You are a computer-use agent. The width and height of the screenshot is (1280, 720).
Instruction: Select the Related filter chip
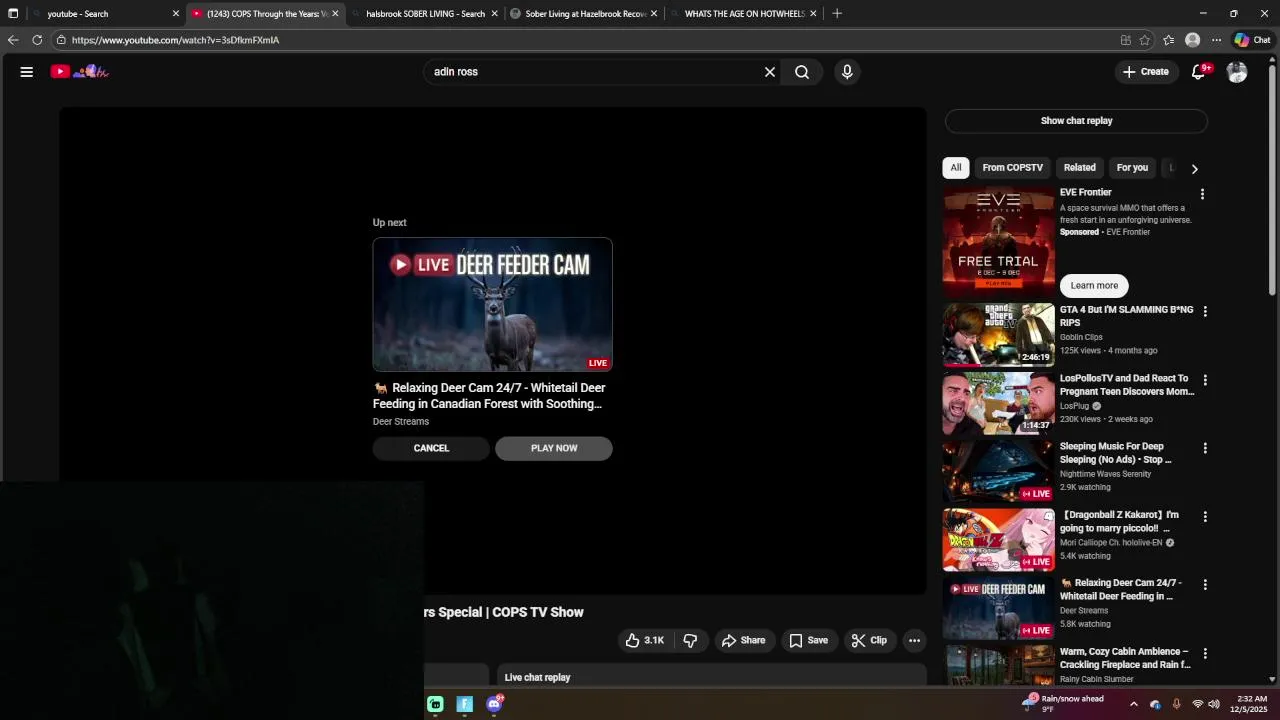pos(1080,168)
